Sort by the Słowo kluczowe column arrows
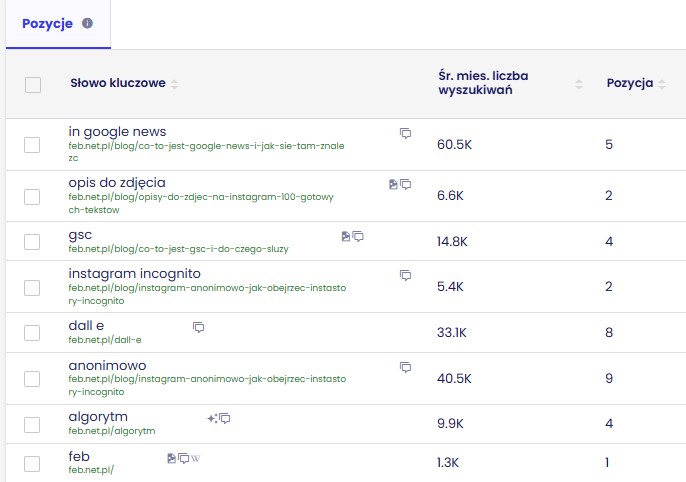This screenshot has height=482, width=686. [175, 84]
